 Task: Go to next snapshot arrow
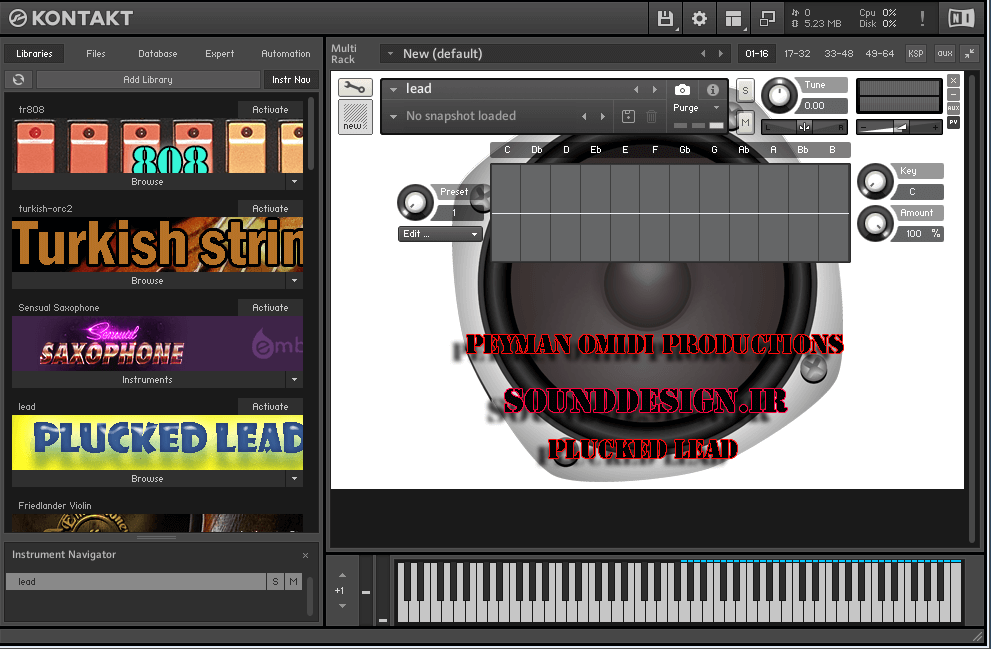(603, 116)
